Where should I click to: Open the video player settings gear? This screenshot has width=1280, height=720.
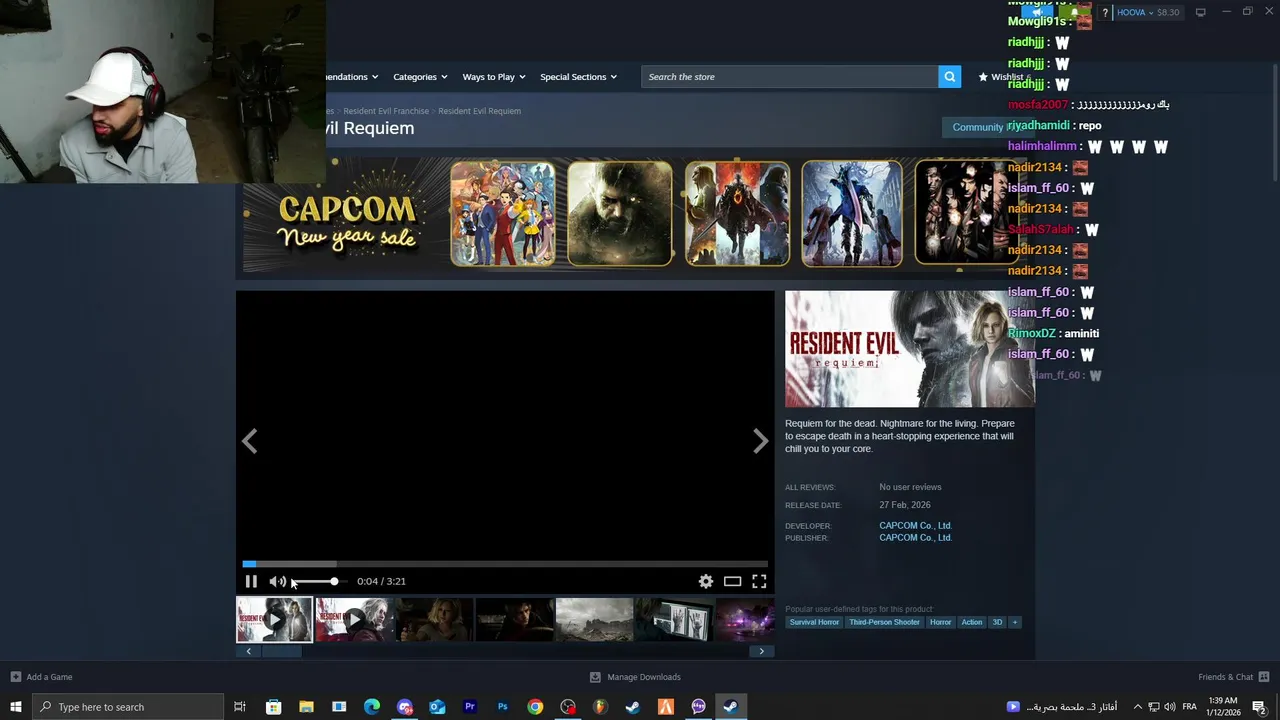click(706, 581)
